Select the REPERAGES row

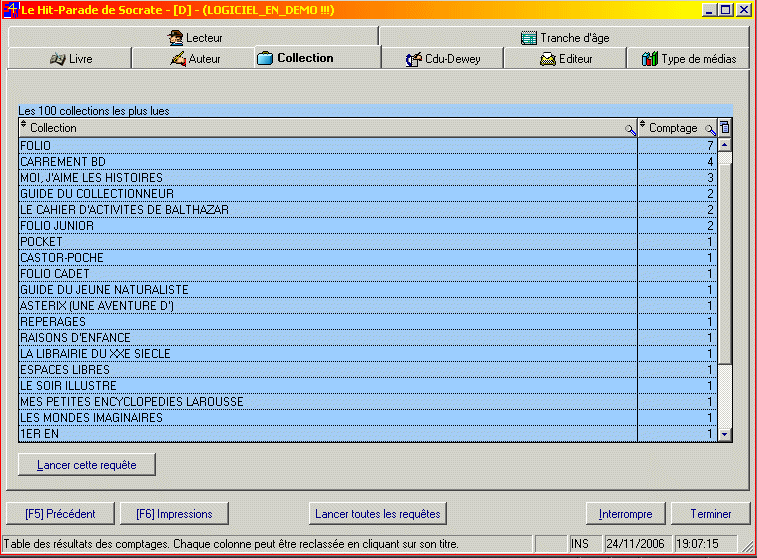(x=367, y=321)
